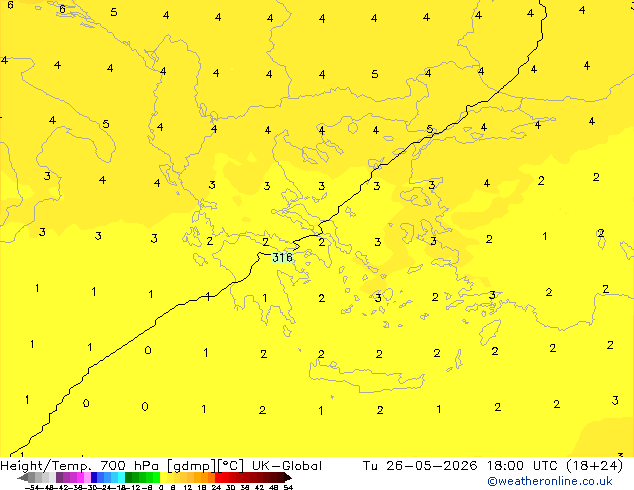This screenshot has width=634, height=490.
Task: Pick the bright yellow legend swatch at 0
Action: 163,477
